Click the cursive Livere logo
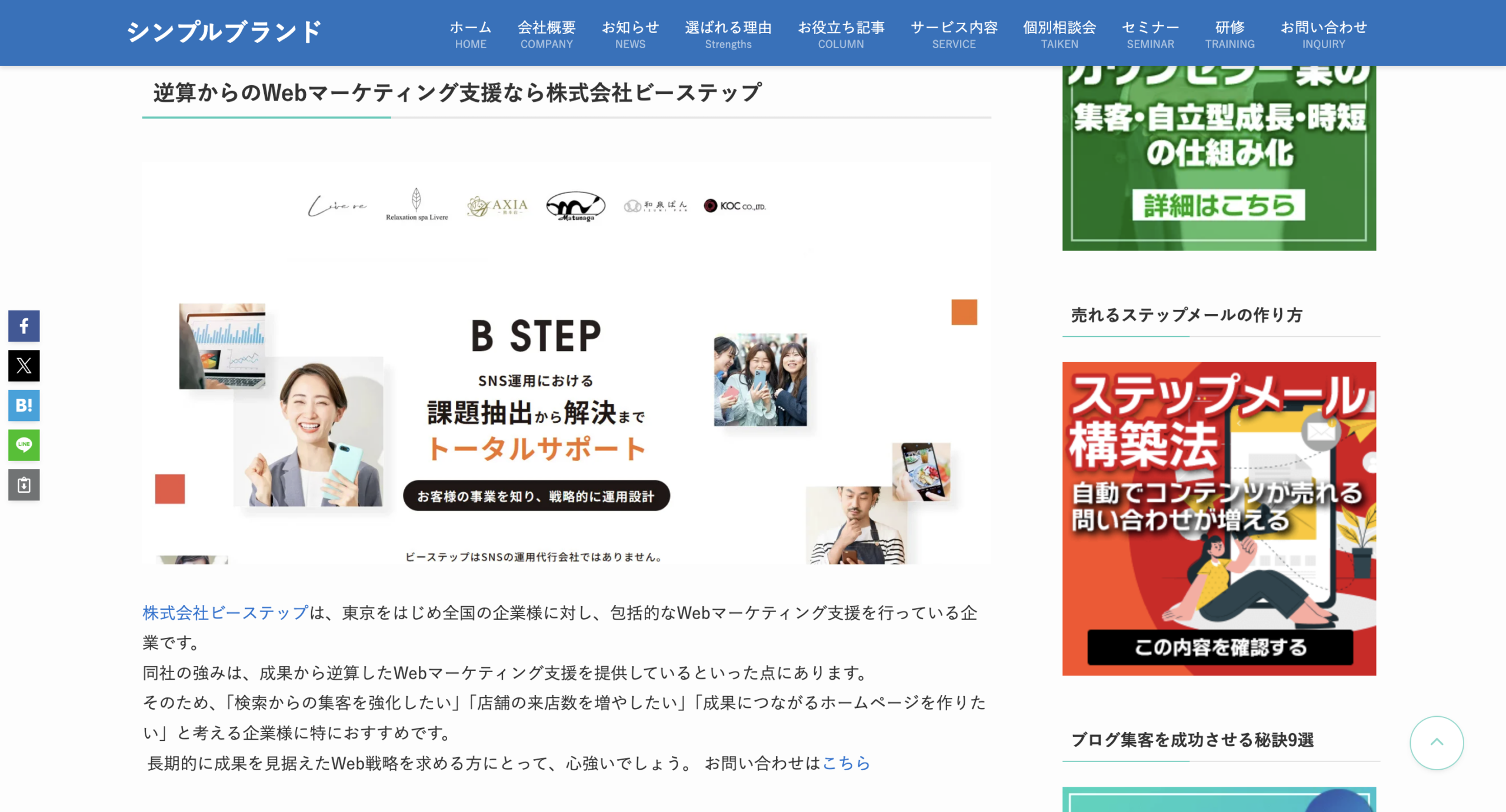 337,206
